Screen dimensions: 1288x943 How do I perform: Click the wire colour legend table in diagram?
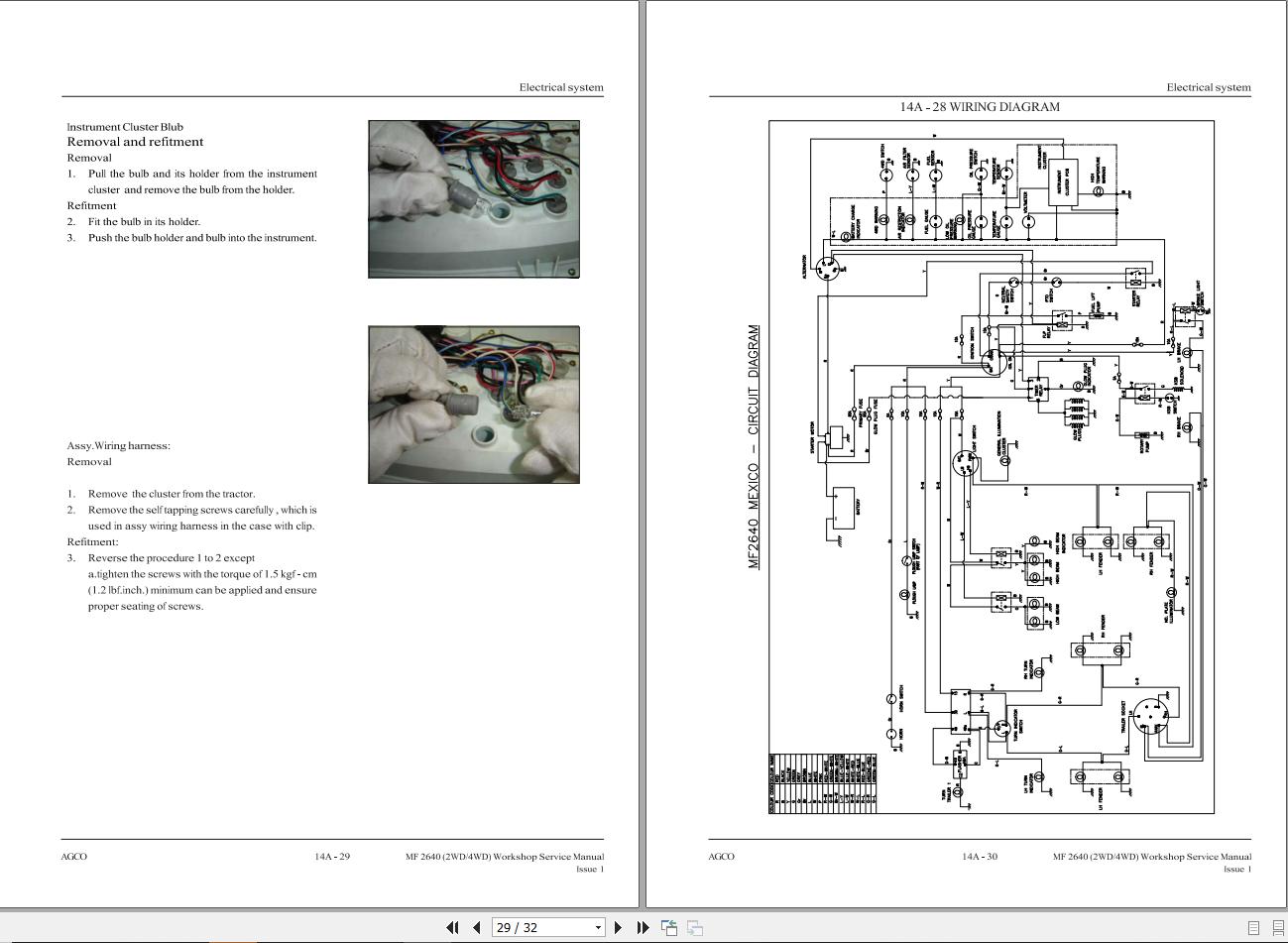[x=823, y=783]
